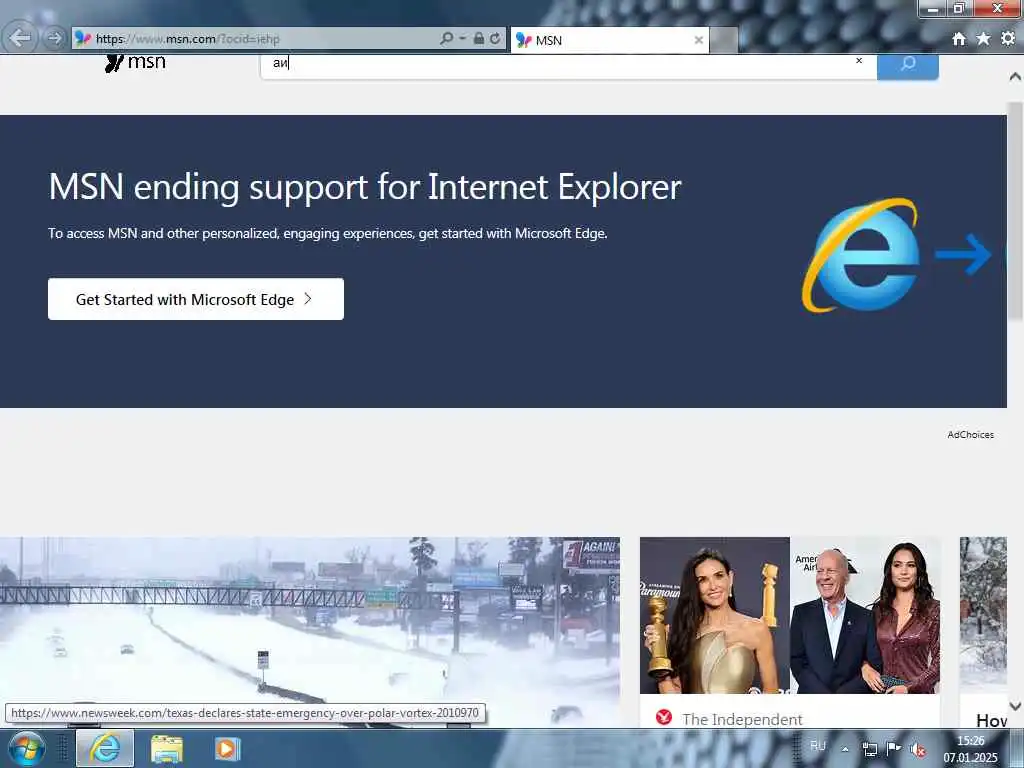This screenshot has height=768, width=1024.
Task: Click the Internet Explorer logo image
Action: coord(861,255)
